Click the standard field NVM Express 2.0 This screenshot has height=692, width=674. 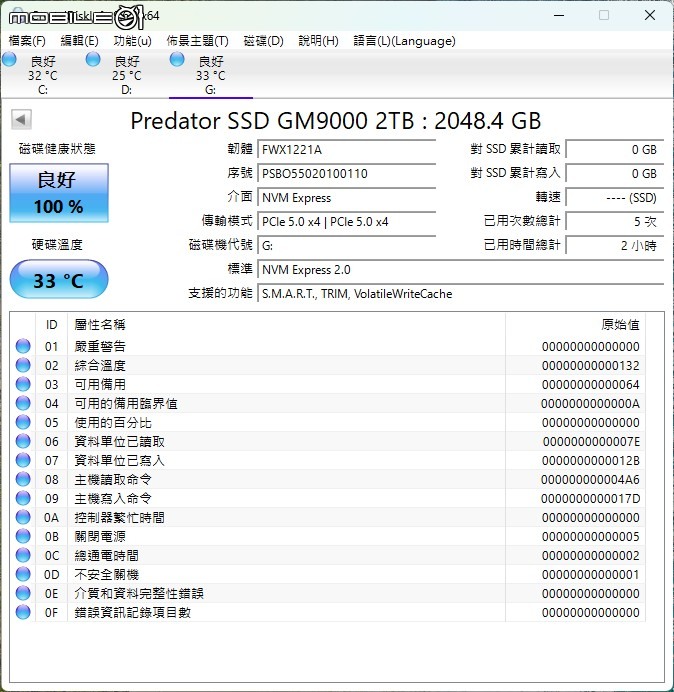(x=461, y=270)
